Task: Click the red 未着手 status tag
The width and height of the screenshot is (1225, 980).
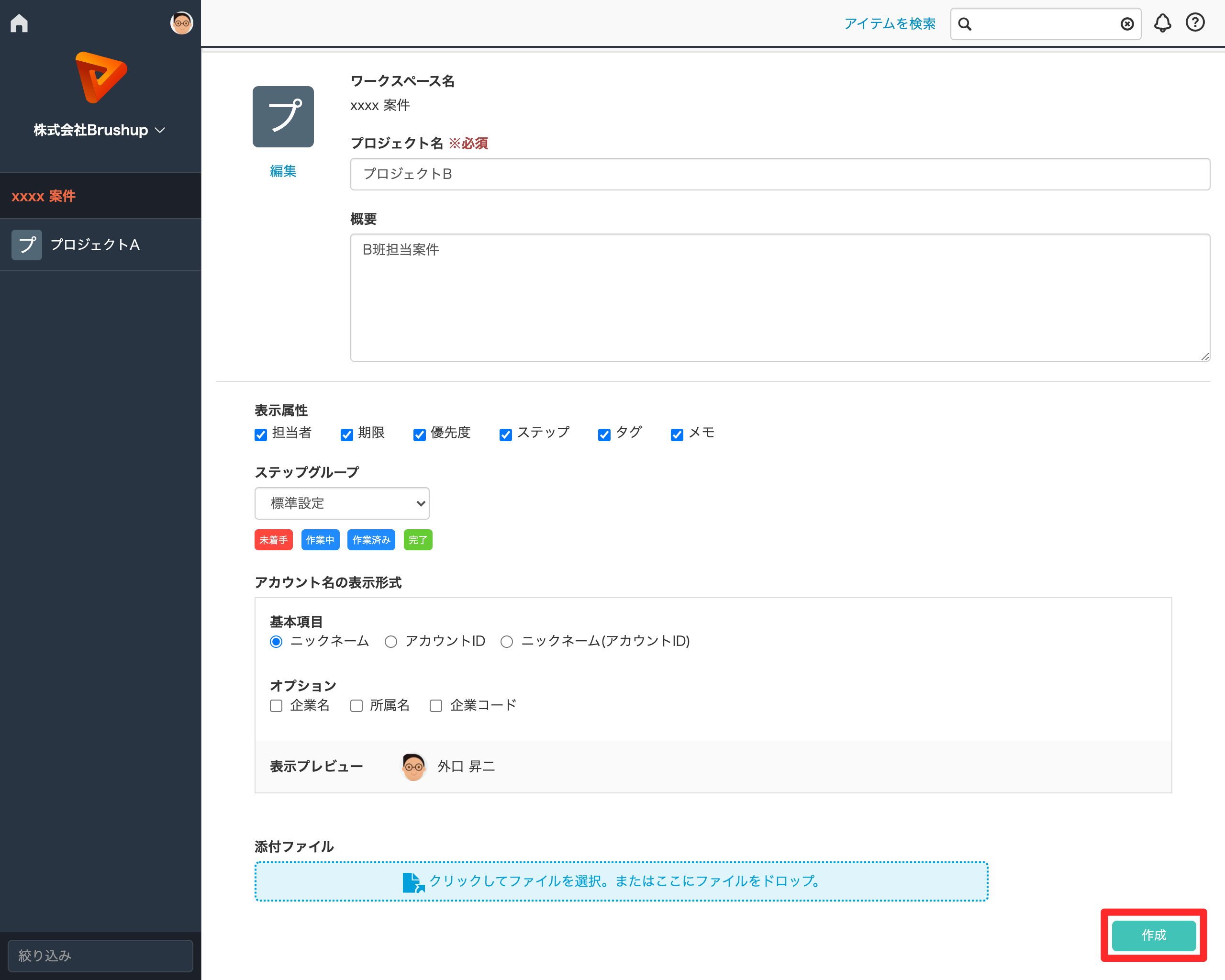Action: point(273,540)
